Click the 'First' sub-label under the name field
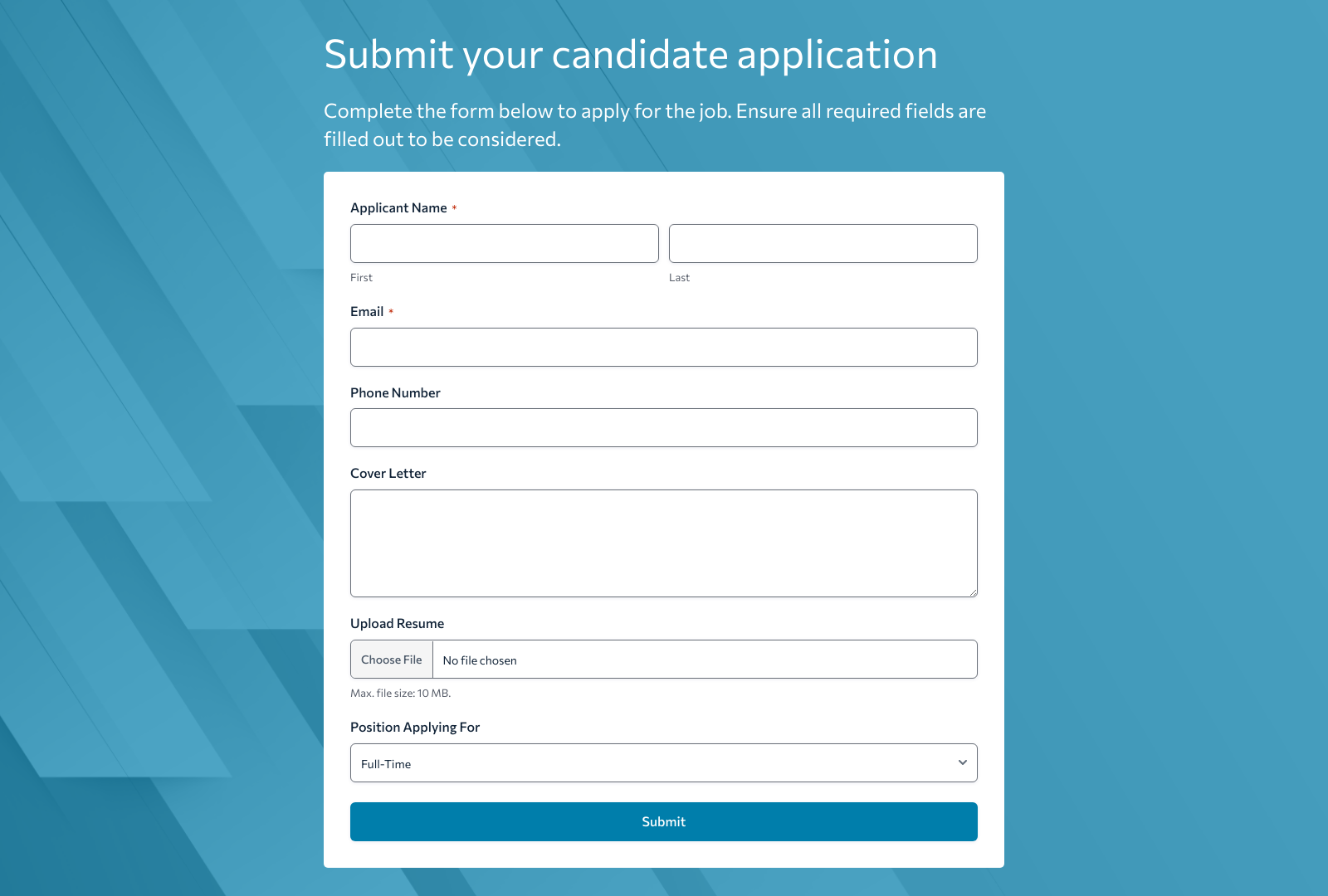 coord(361,278)
